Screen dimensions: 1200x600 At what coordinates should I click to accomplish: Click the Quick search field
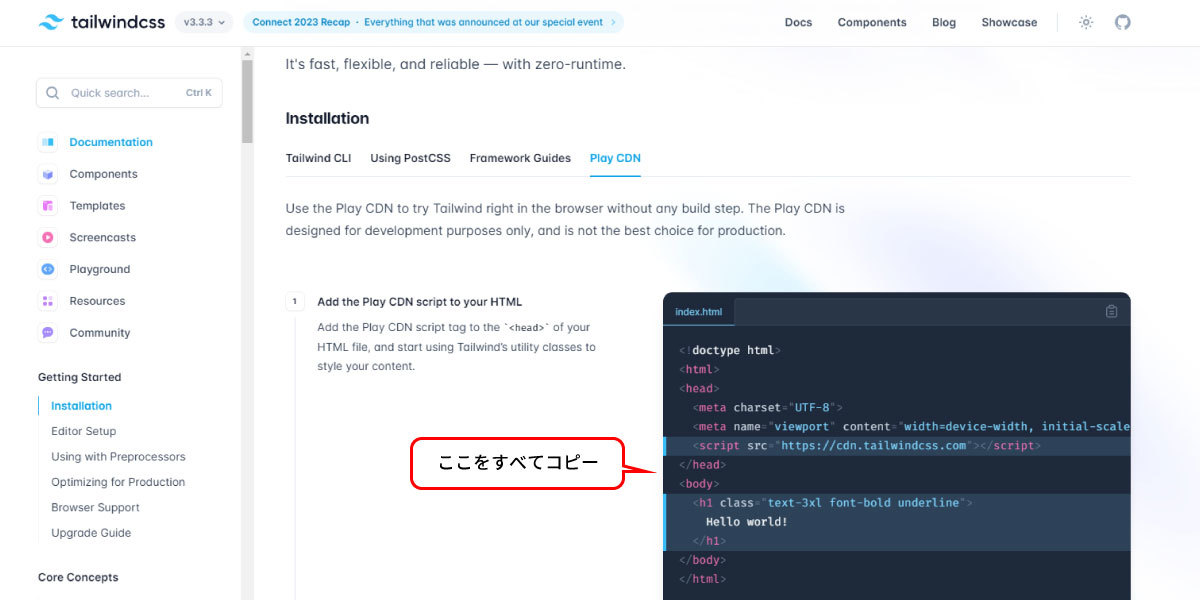pos(129,93)
